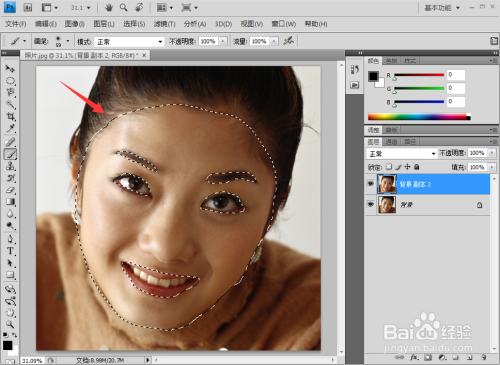Click the layer style fx button
500x365 pixels.
[414, 358]
